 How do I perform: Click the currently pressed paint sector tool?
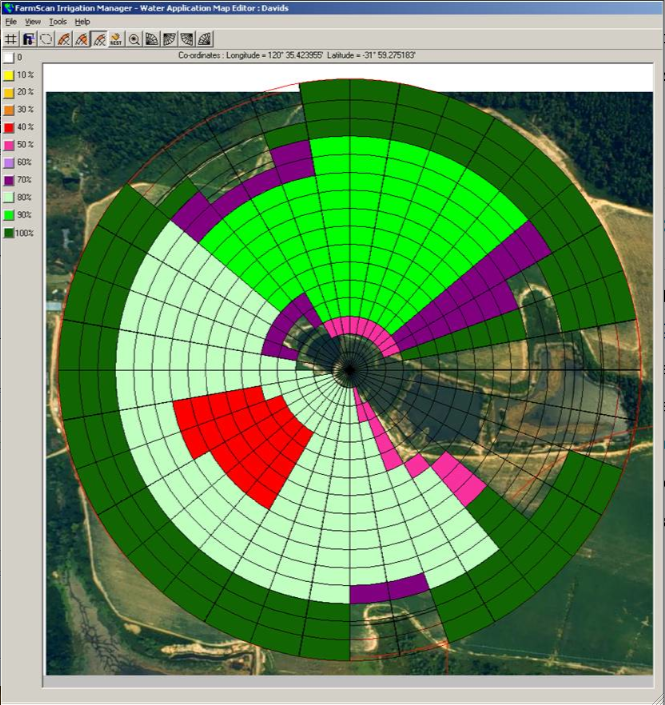point(99,40)
